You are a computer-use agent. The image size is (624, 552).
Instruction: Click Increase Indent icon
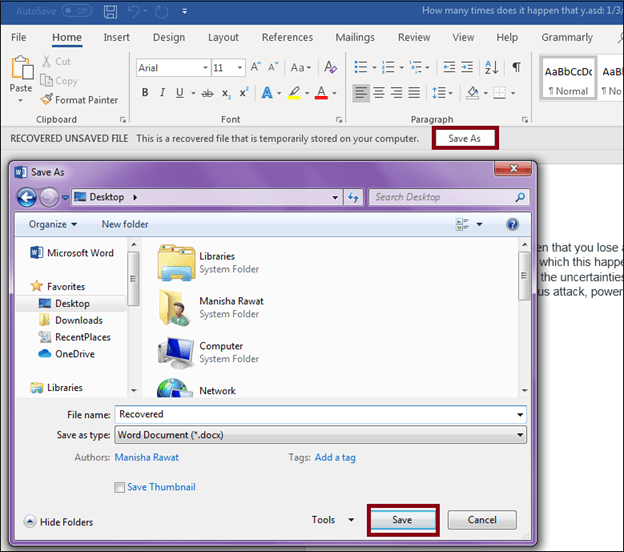point(467,67)
